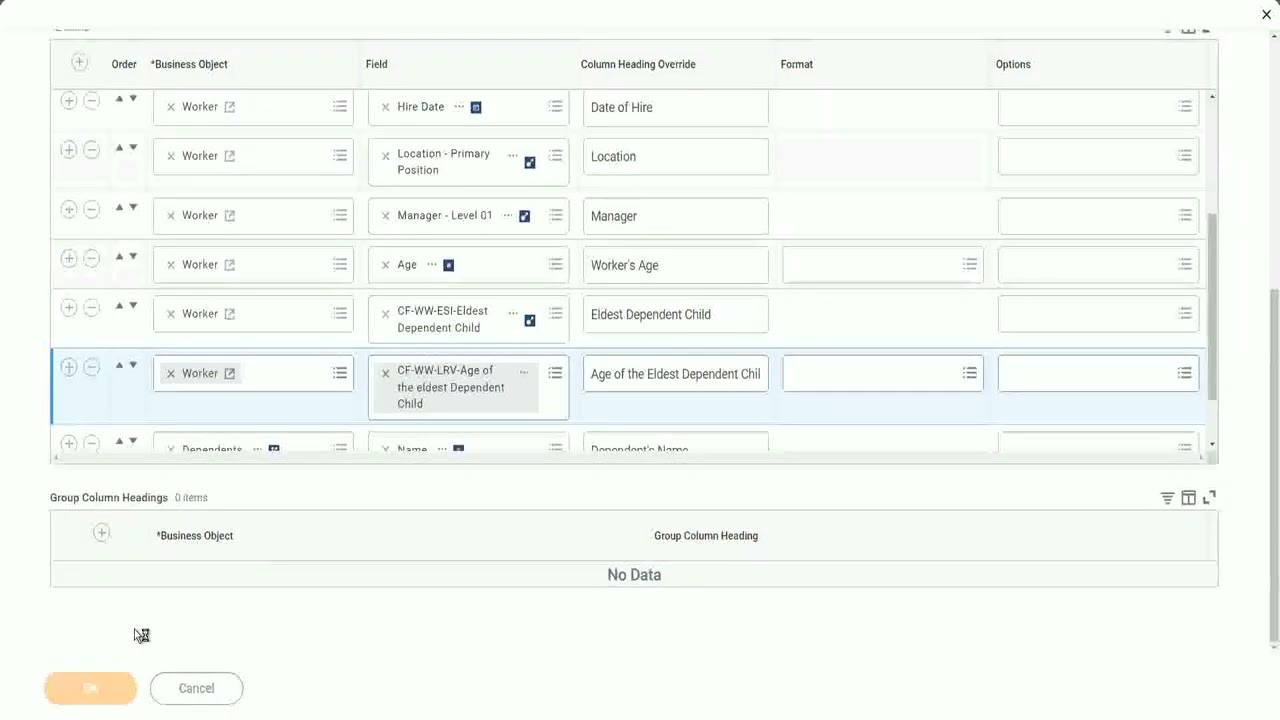
Task: Expand Group Column Headings to full screen
Action: pyautogui.click(x=1209, y=497)
